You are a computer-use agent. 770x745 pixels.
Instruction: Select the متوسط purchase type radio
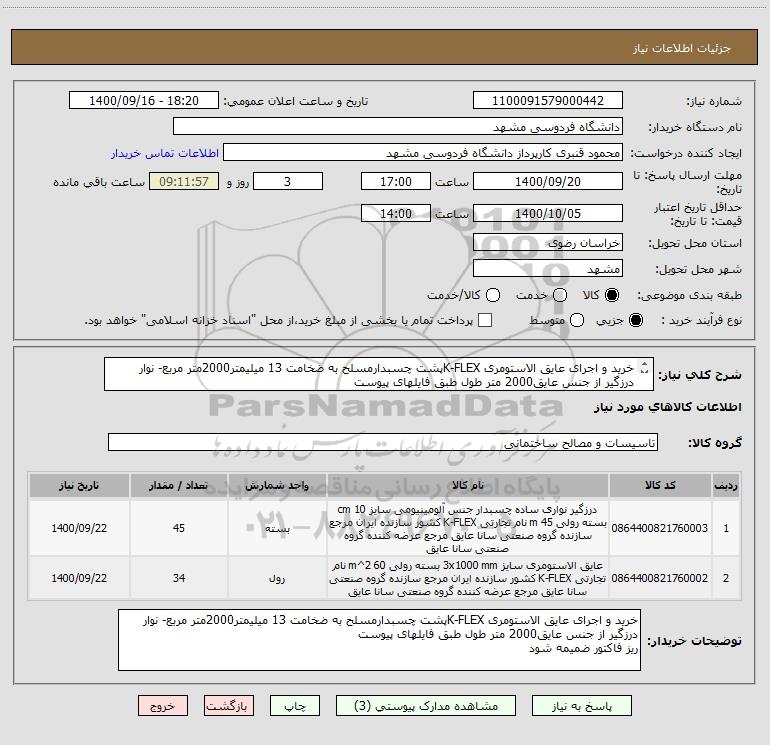click(577, 320)
